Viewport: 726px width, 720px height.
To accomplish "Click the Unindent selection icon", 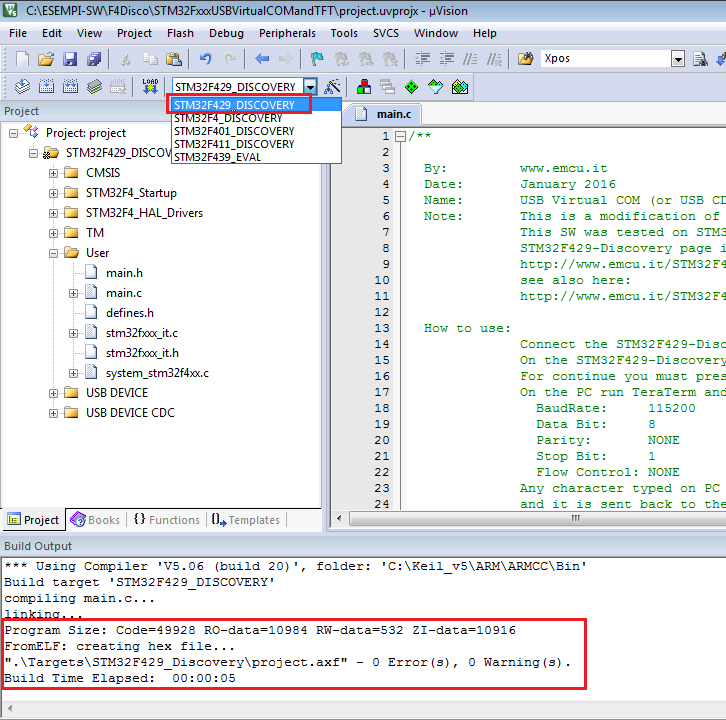I will (446, 59).
